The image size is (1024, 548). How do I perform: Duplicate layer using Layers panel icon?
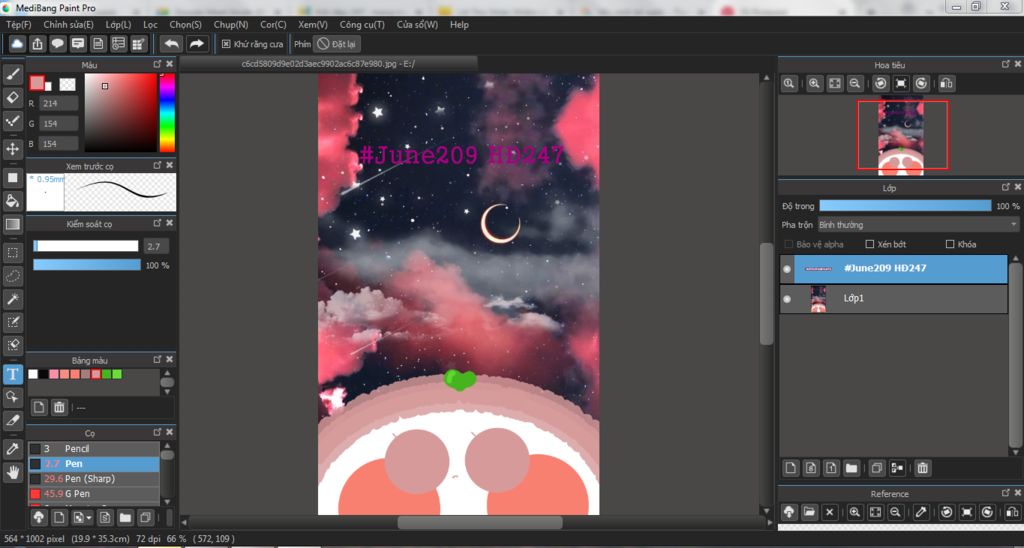coord(876,468)
